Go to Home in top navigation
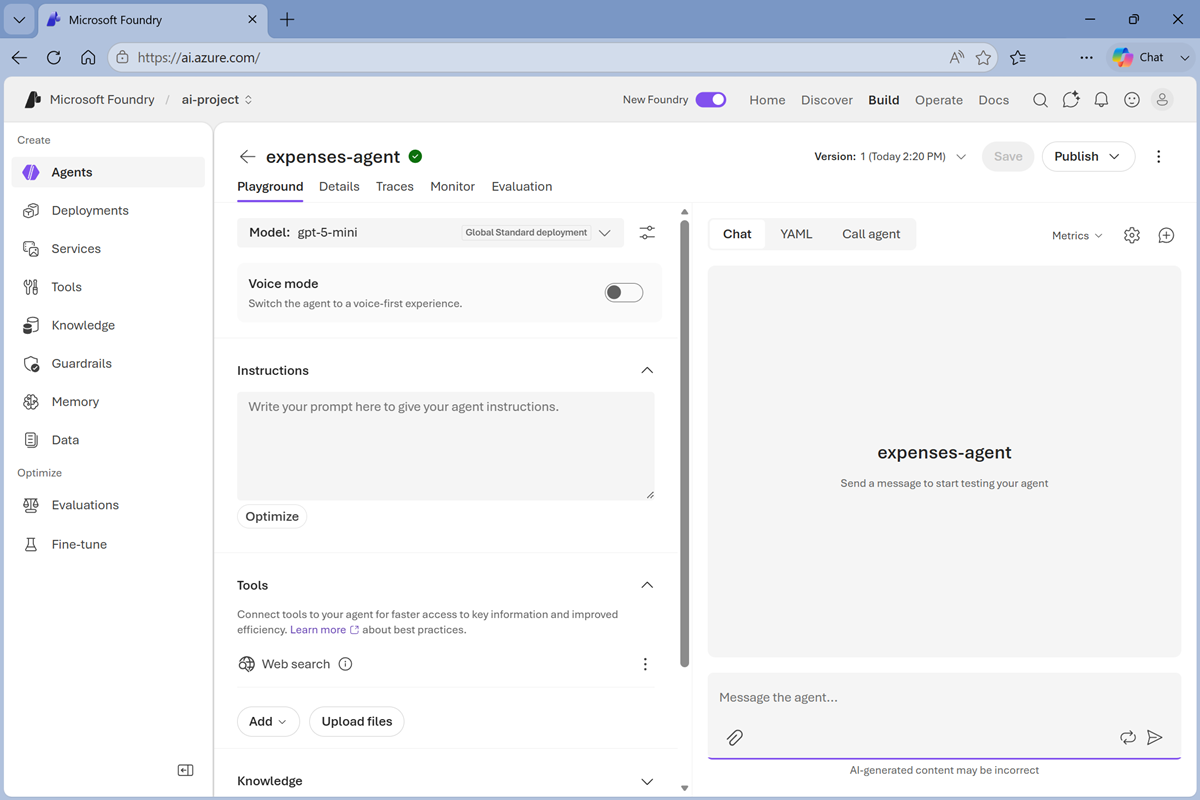 767,100
